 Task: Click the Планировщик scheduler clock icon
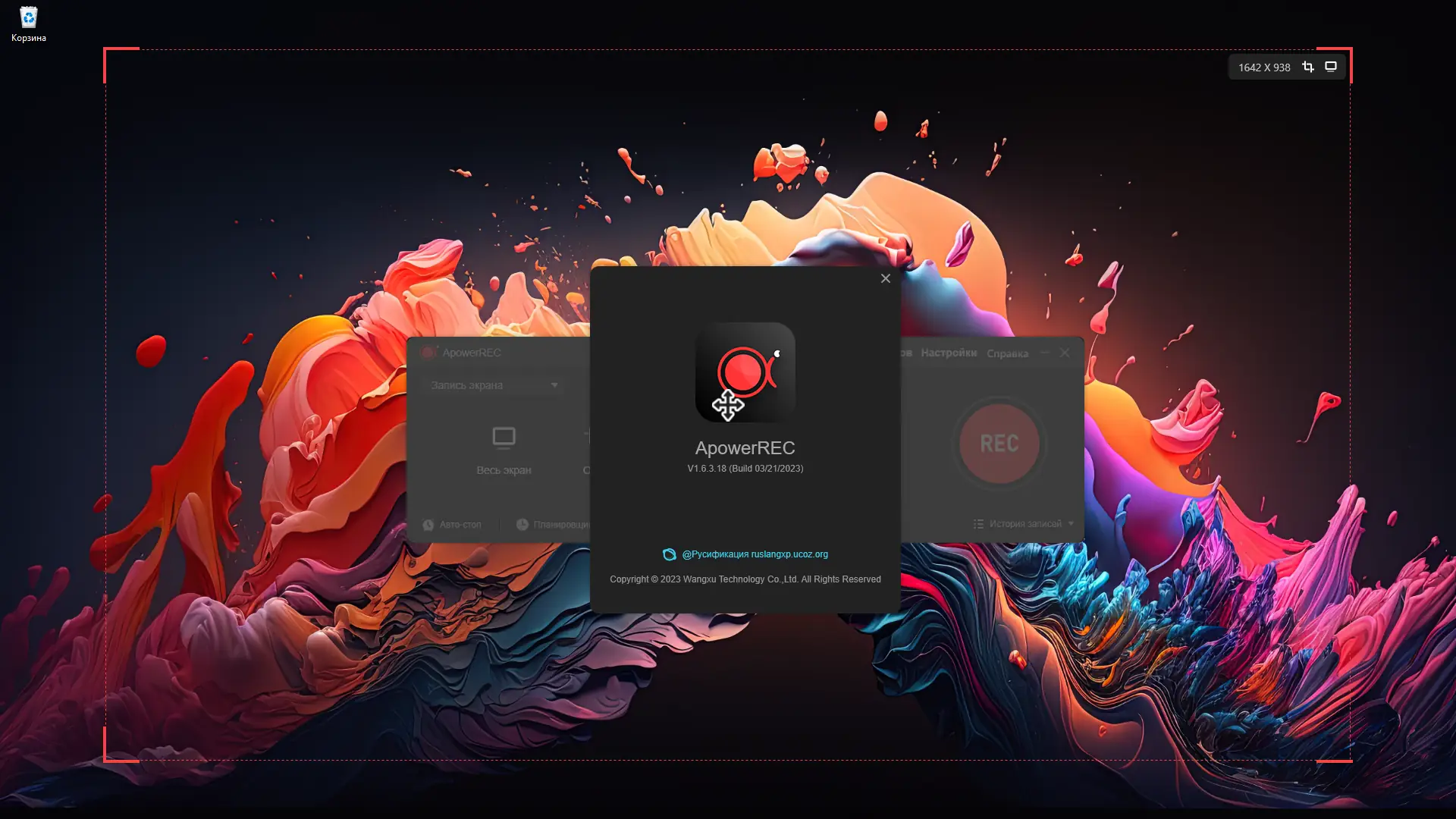click(x=522, y=524)
